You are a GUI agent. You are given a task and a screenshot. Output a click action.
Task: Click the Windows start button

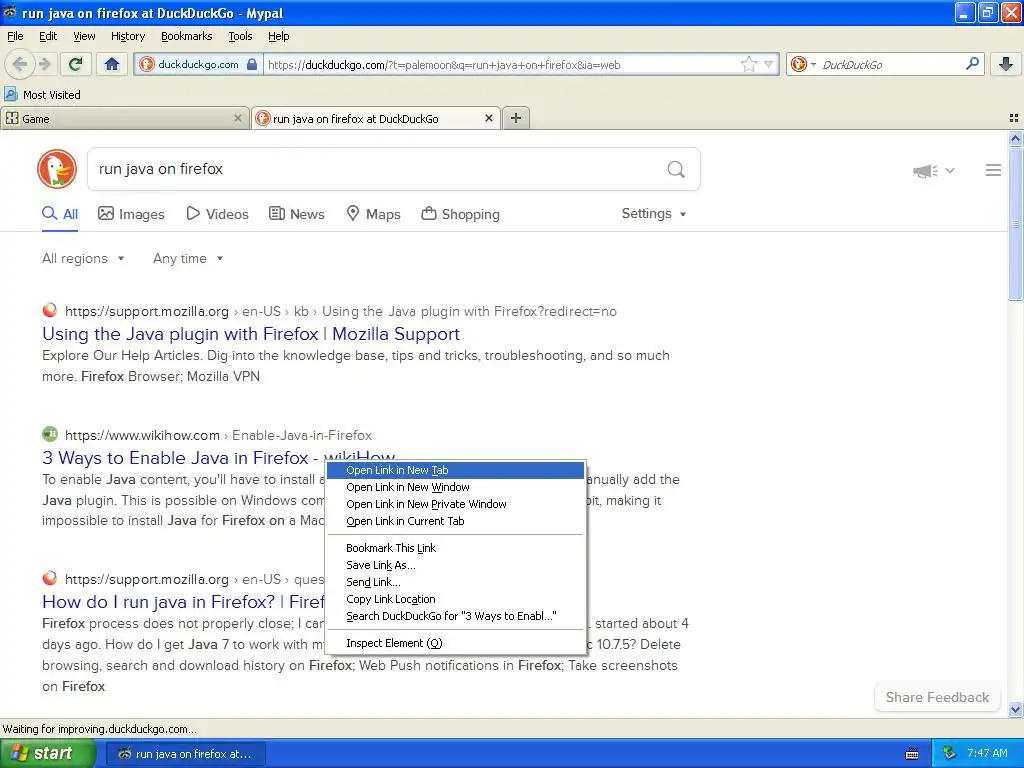click(48, 754)
